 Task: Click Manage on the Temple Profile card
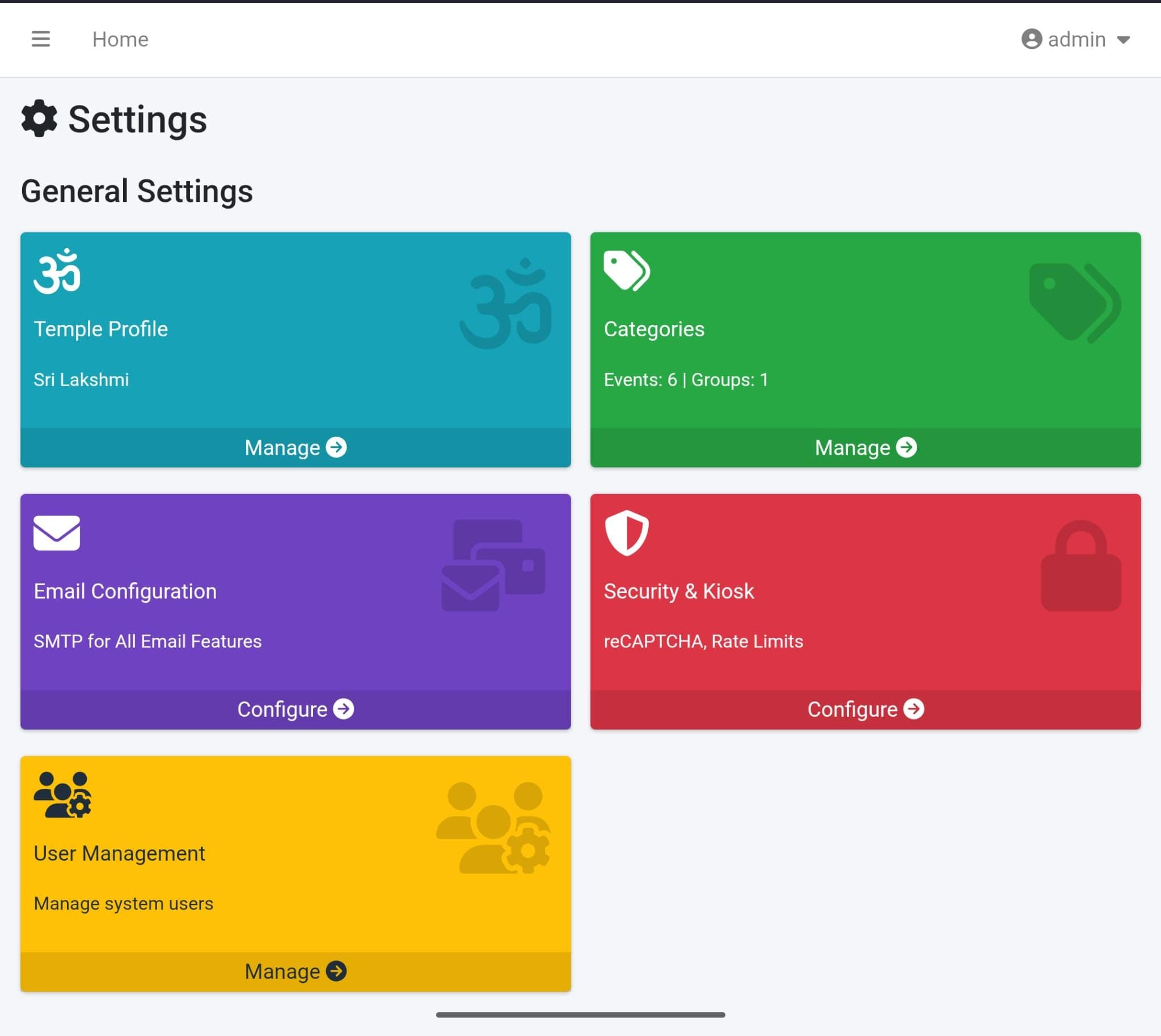[295, 447]
